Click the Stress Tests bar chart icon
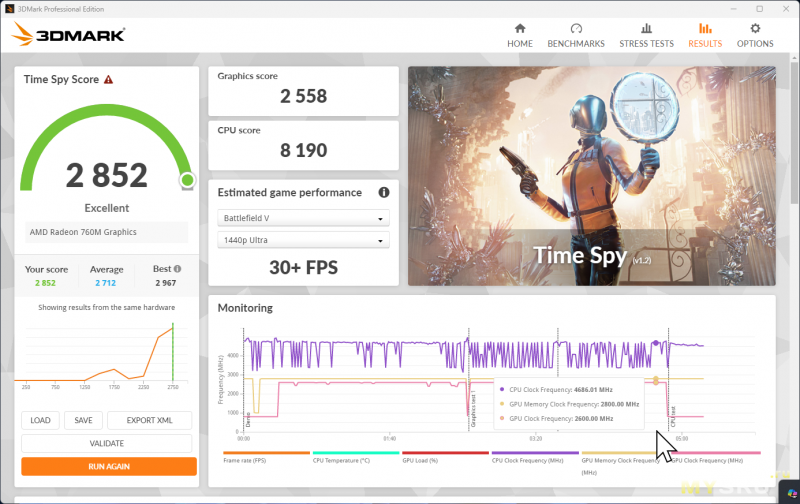 click(646, 28)
